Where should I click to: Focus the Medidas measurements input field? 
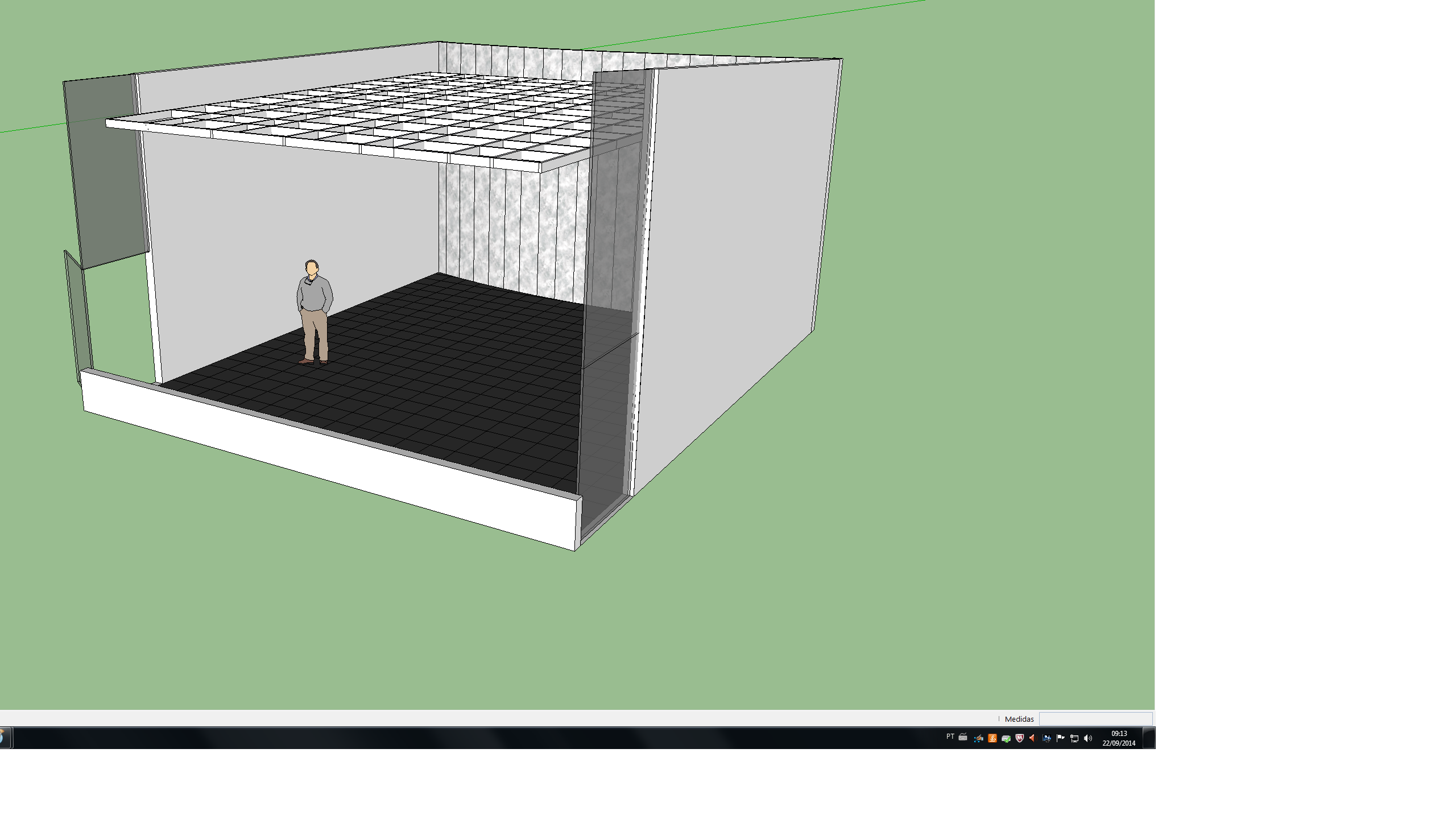click(x=1095, y=719)
